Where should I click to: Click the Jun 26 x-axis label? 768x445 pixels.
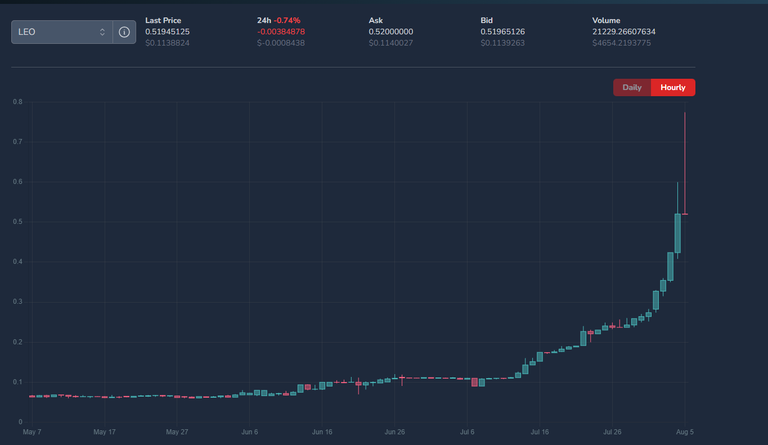point(395,432)
